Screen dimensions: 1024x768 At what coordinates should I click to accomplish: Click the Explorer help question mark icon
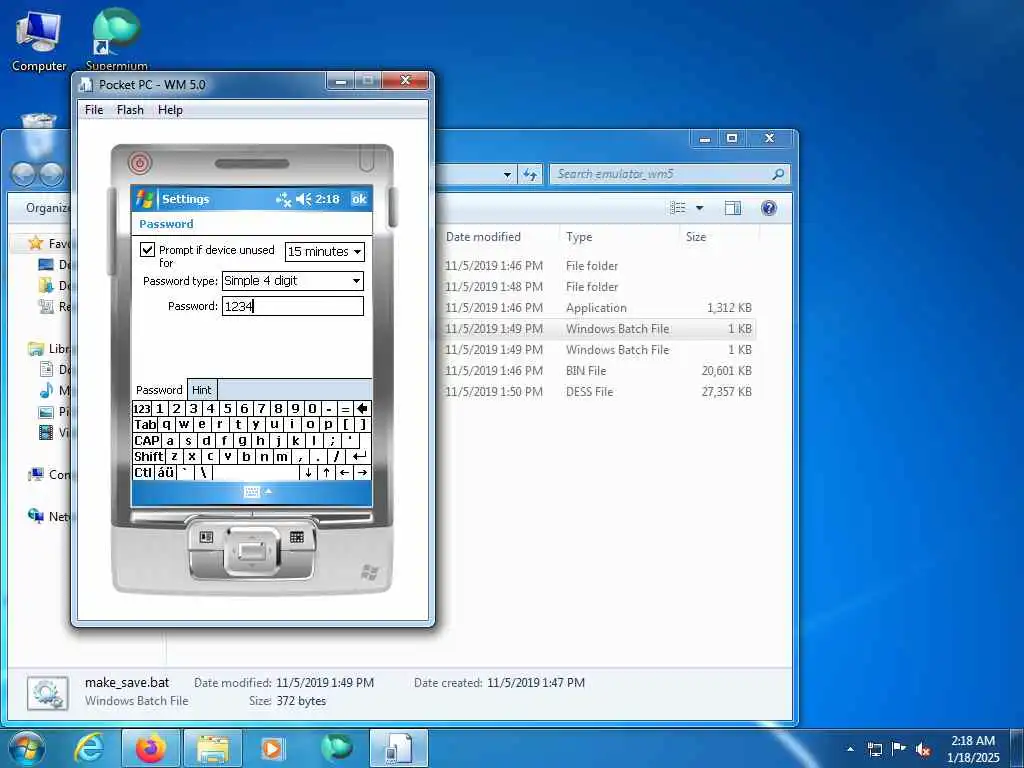[769, 208]
